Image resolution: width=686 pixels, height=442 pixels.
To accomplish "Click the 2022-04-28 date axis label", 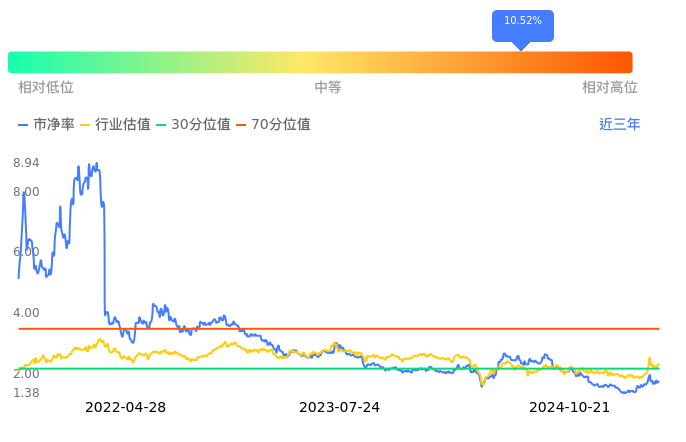I will point(125,407).
